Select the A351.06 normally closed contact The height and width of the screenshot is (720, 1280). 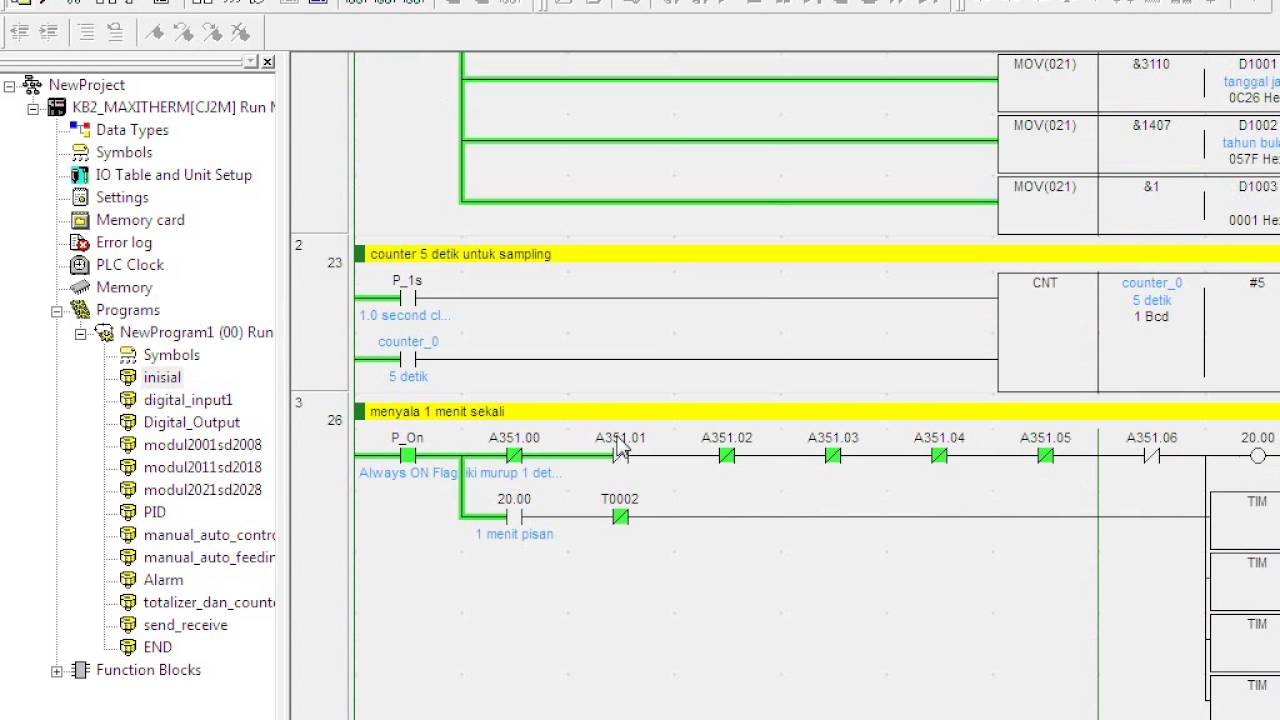1151,456
